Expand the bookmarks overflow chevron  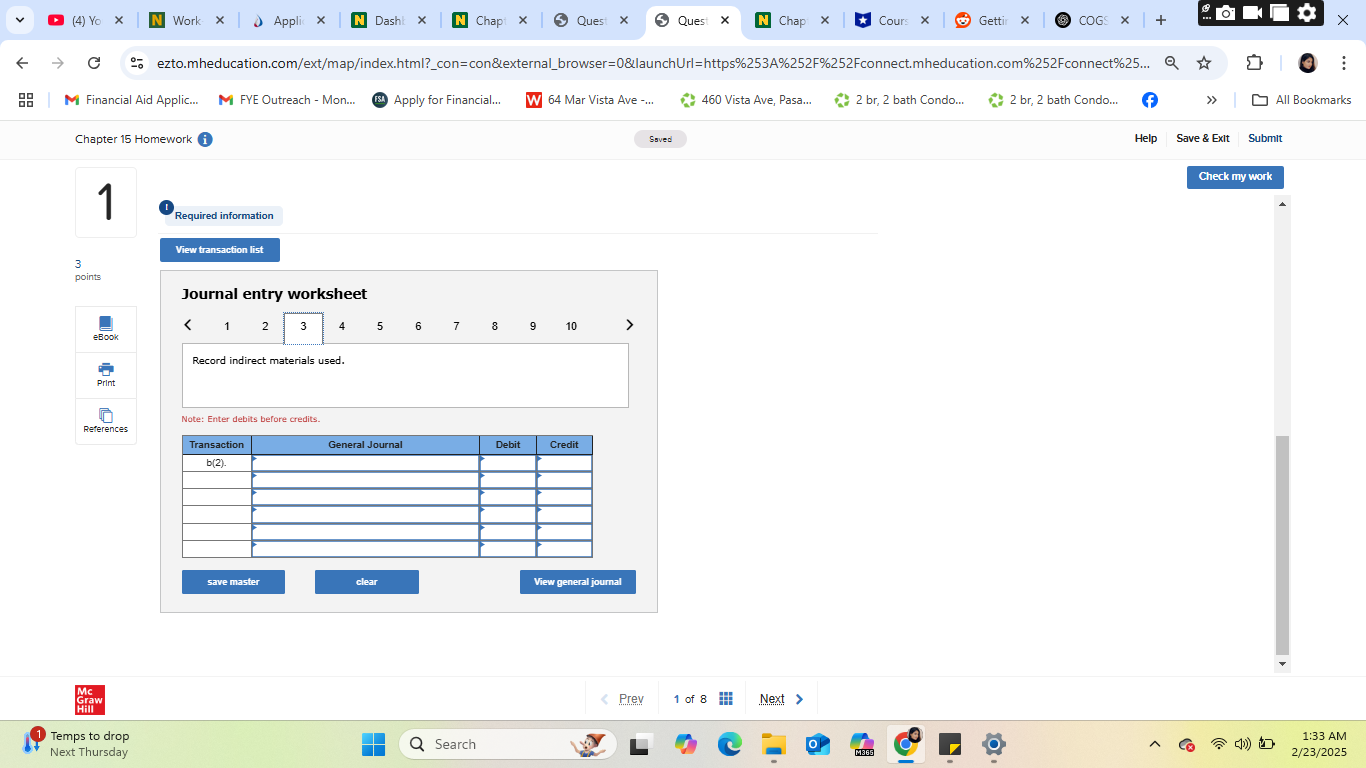pos(1212,100)
